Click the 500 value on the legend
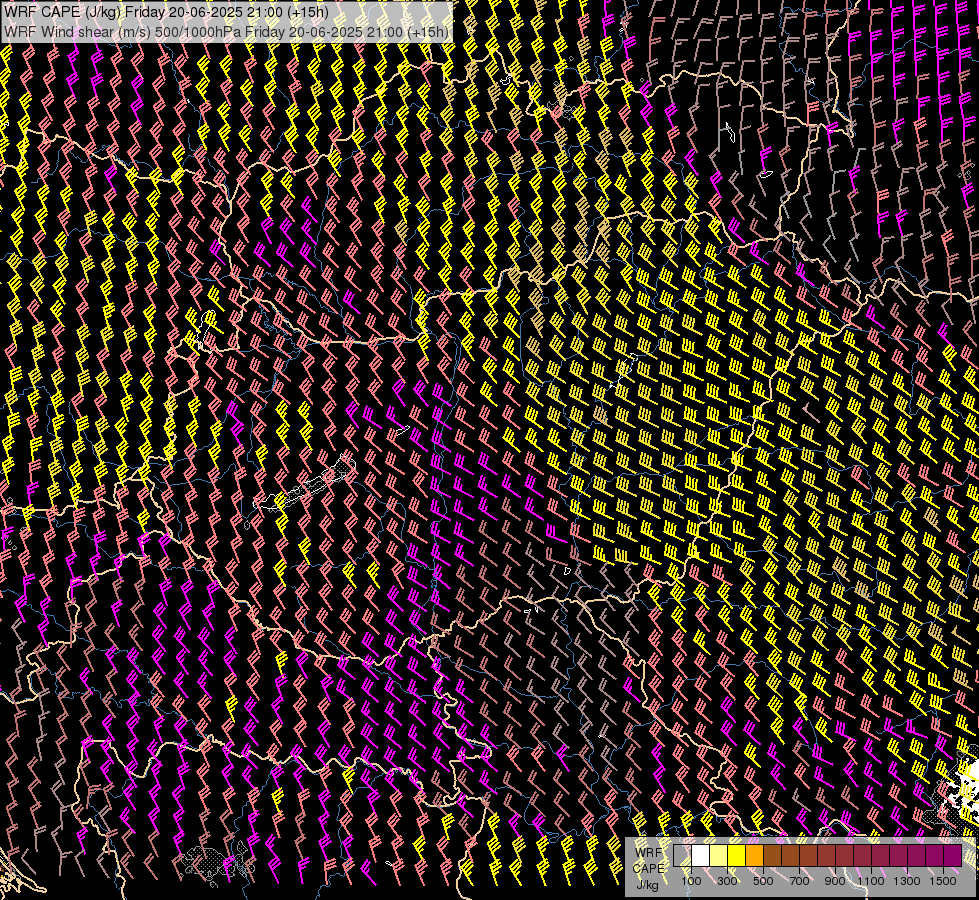Screen dimensions: 979x900 coord(763,881)
